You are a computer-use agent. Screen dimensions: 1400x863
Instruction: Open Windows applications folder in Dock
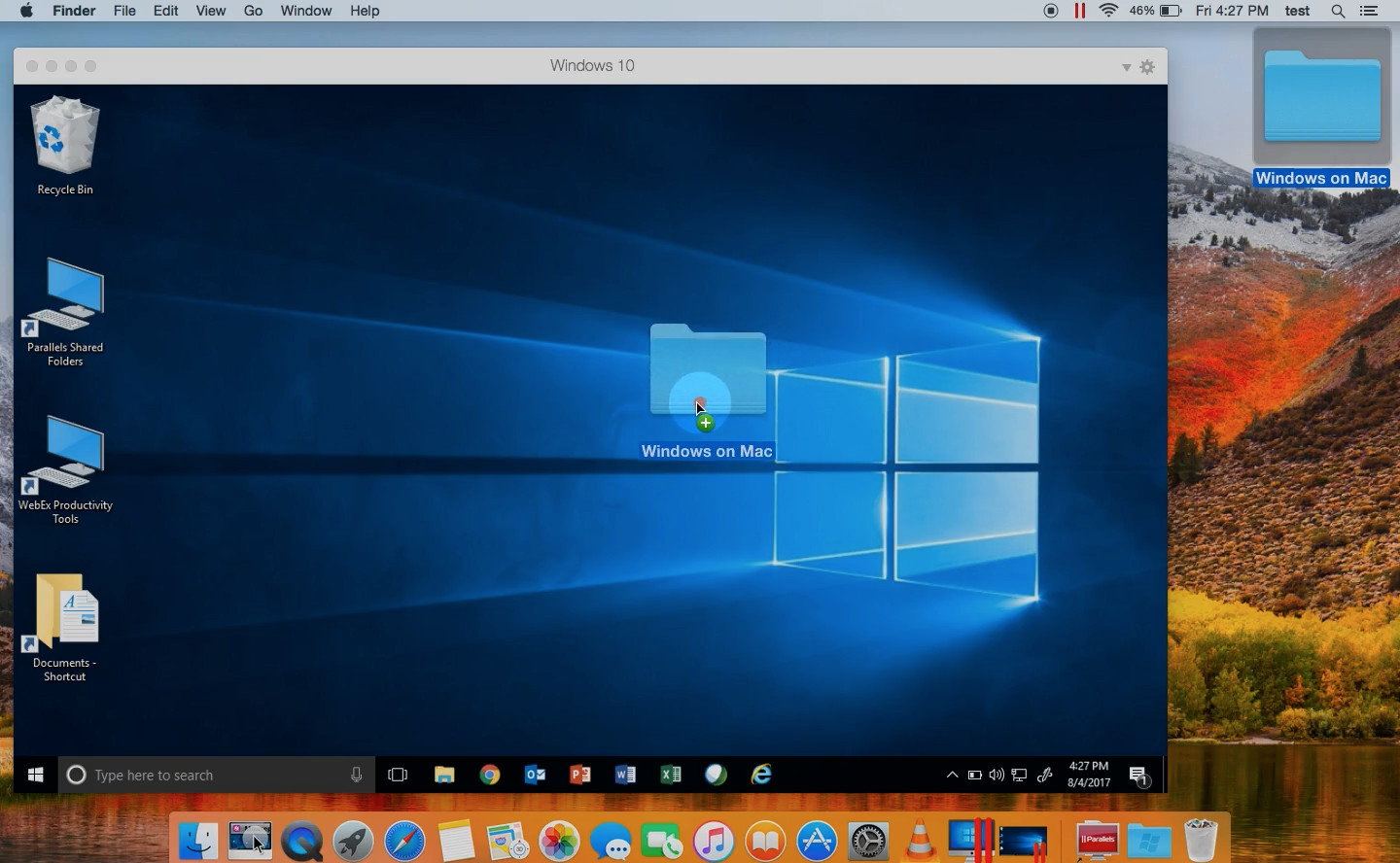1149,841
